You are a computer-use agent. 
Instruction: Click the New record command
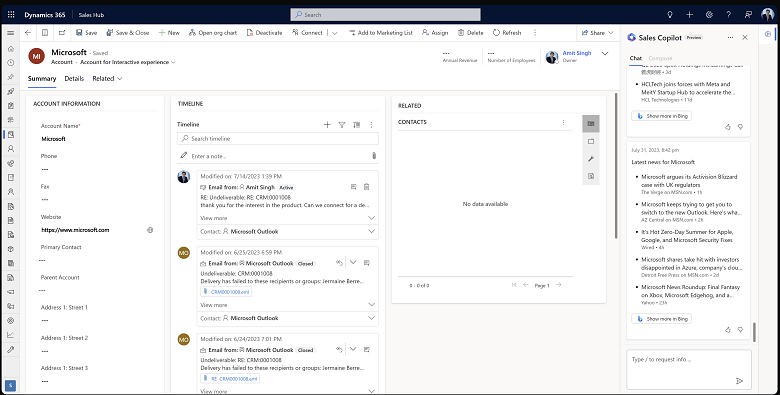pos(169,33)
